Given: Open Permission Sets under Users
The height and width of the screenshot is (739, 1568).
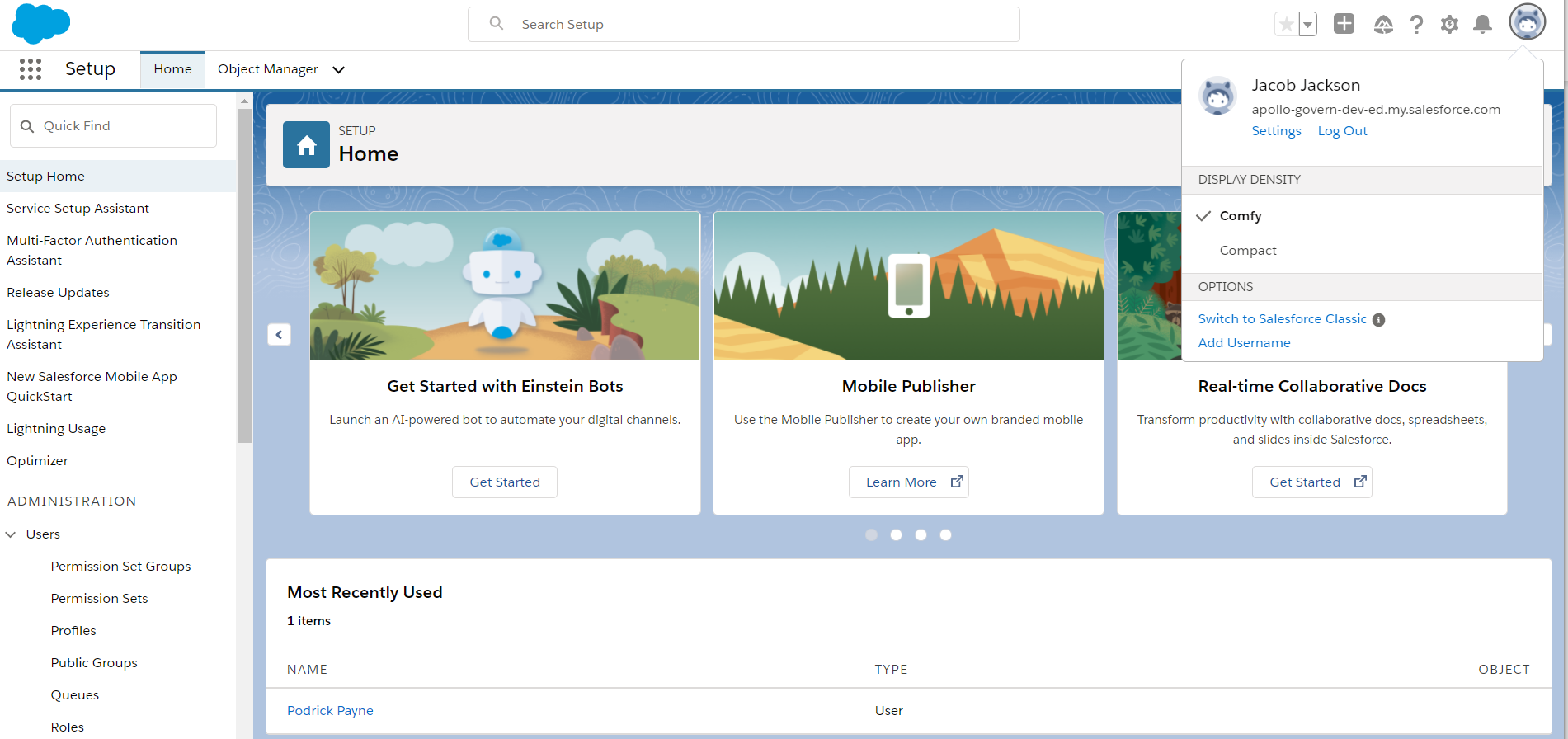Looking at the screenshot, I should click(99, 599).
